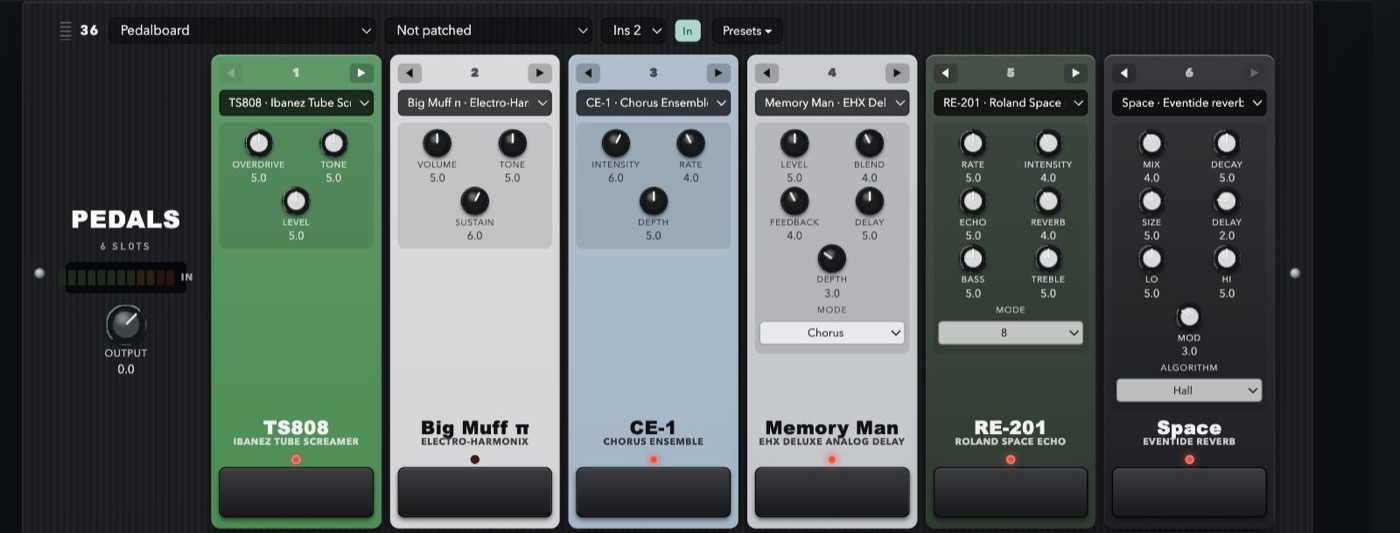Click the Pedals OUTPUT knob
1400x533 pixels.
pyautogui.click(x=125, y=324)
